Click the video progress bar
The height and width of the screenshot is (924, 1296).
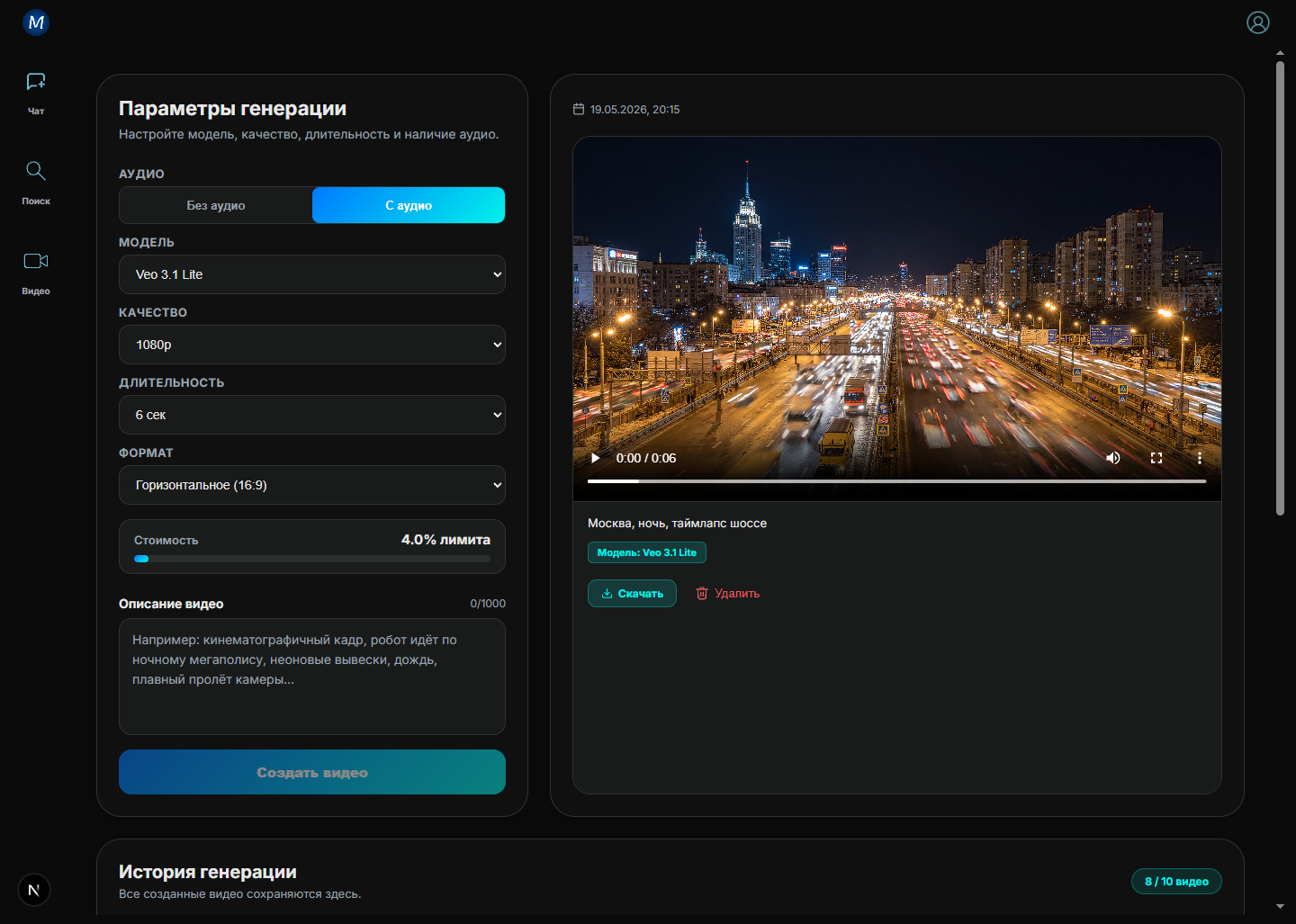896,481
